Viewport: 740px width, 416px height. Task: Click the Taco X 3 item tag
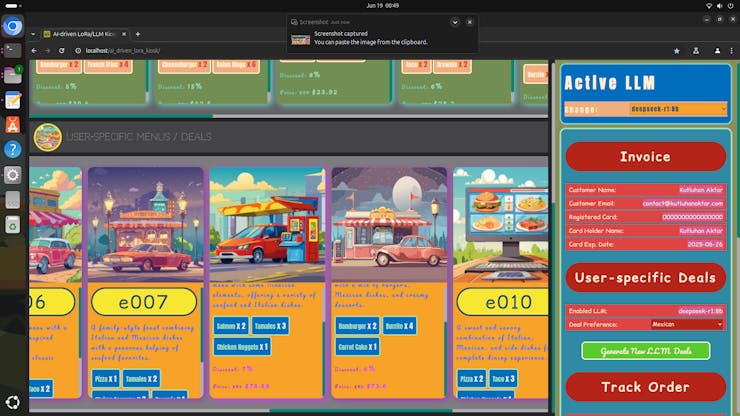[x=503, y=379]
